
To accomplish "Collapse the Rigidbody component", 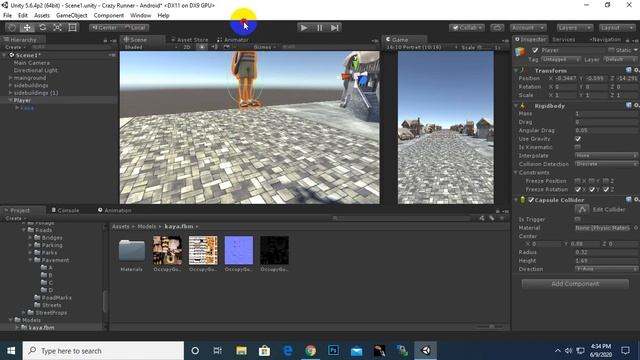I will coord(516,106).
